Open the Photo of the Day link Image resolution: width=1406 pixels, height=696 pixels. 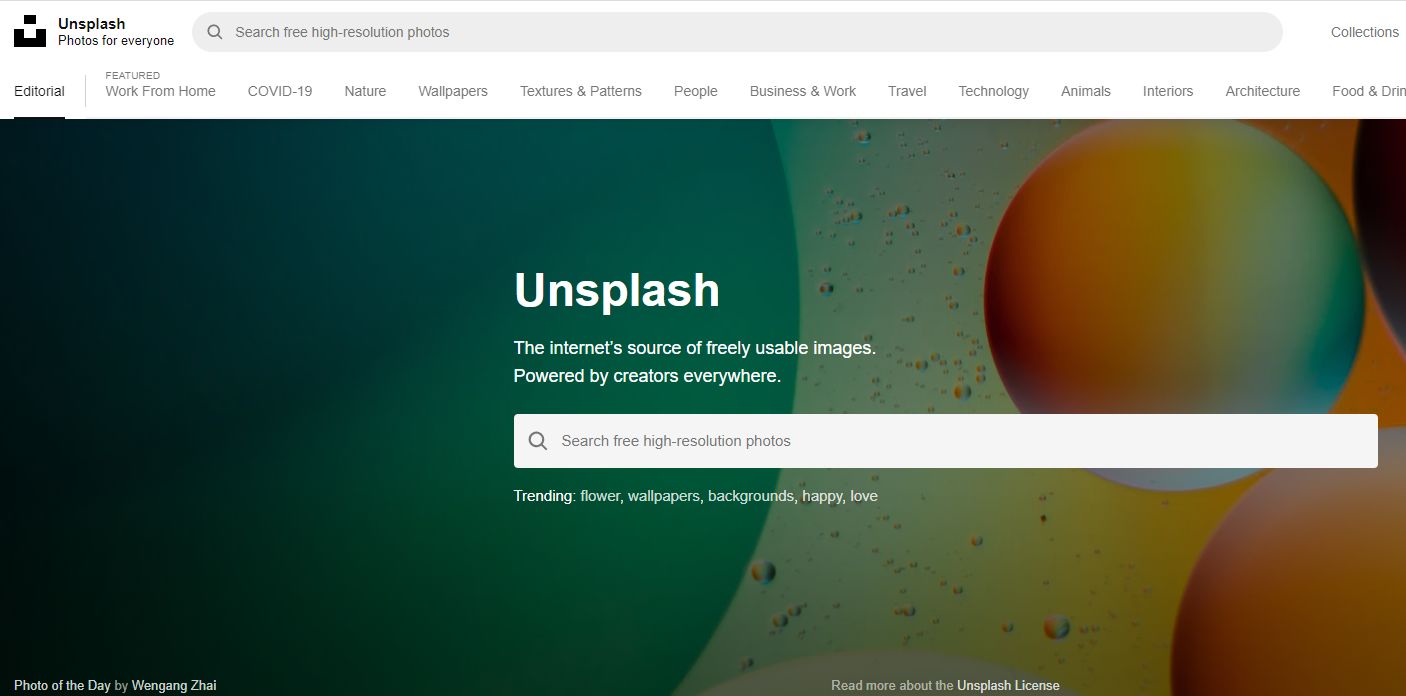tap(62, 685)
